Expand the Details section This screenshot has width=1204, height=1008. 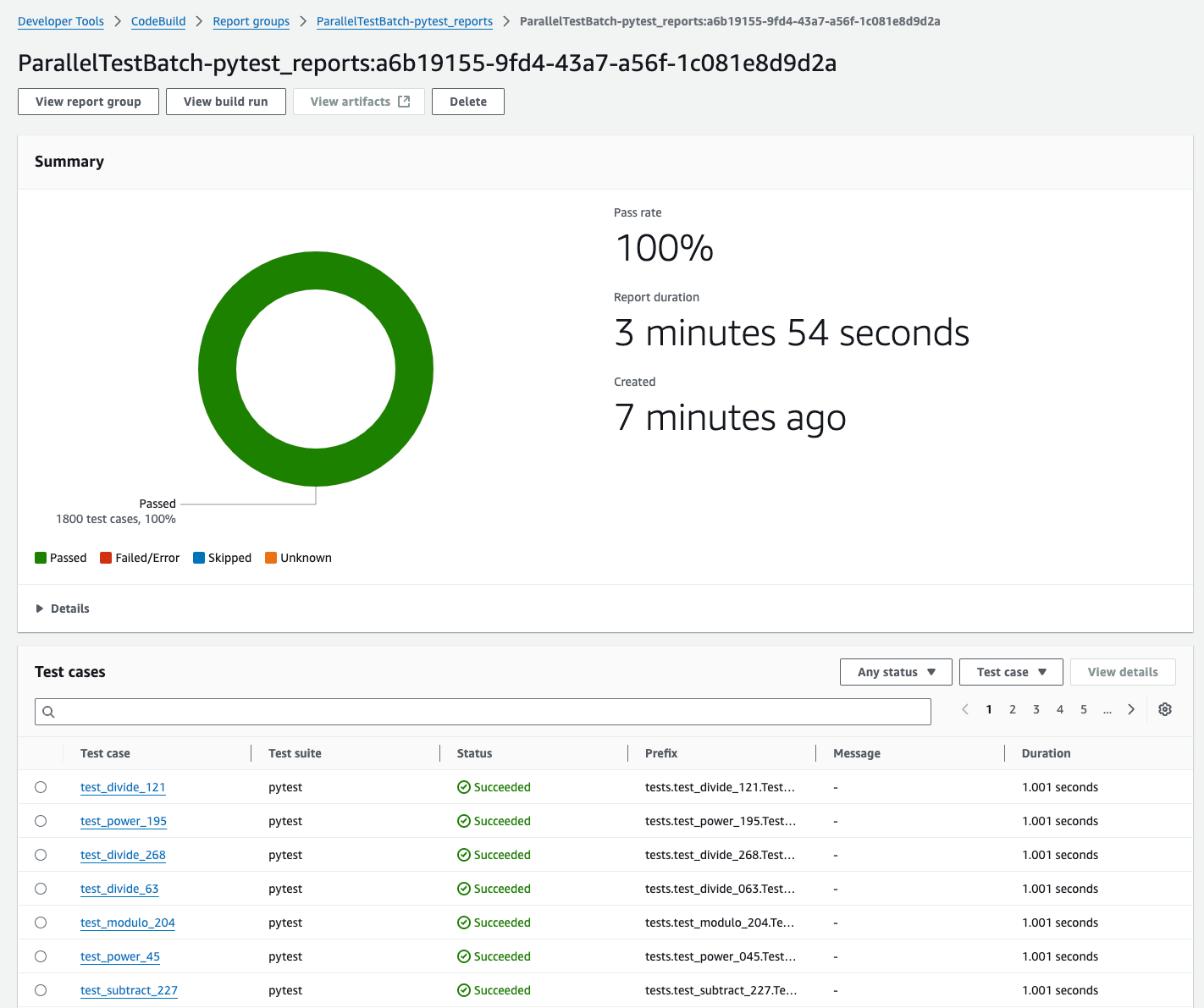(63, 609)
